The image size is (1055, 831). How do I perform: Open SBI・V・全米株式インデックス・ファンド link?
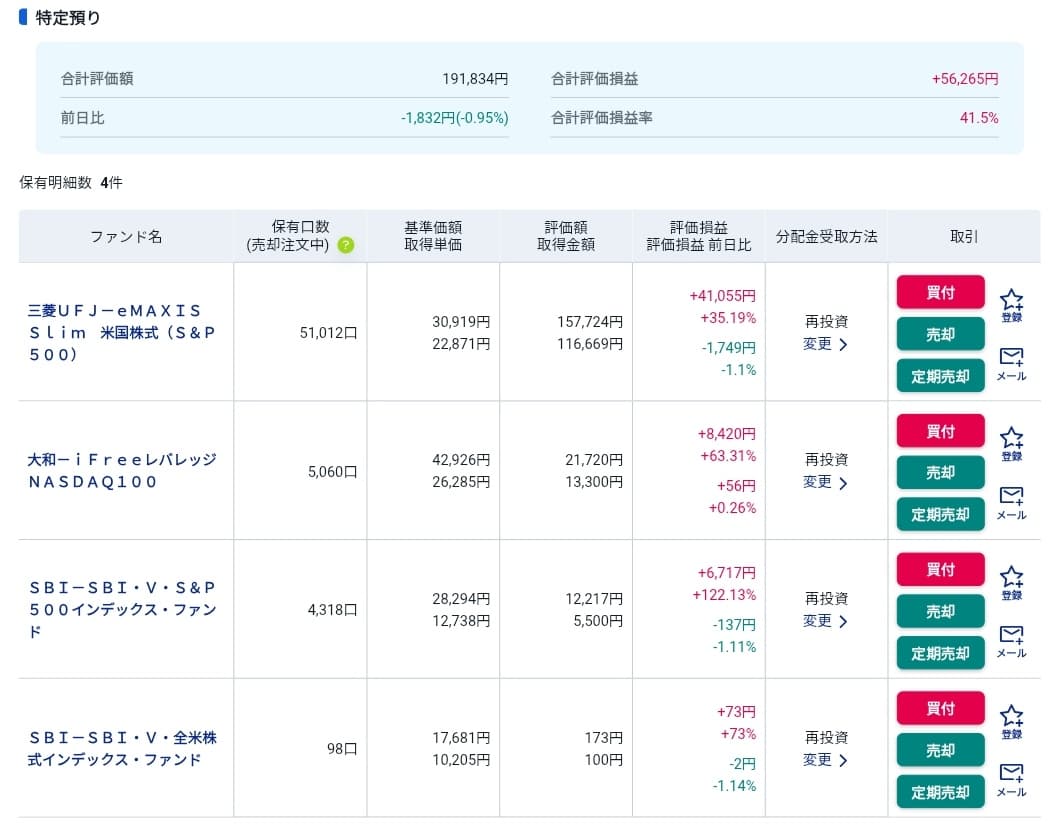(x=122, y=748)
